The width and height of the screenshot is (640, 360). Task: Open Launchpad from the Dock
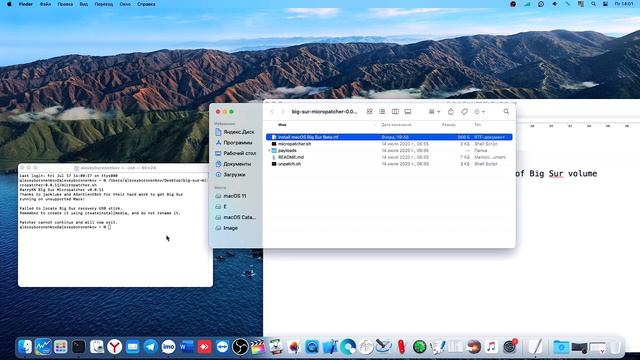tap(60, 347)
